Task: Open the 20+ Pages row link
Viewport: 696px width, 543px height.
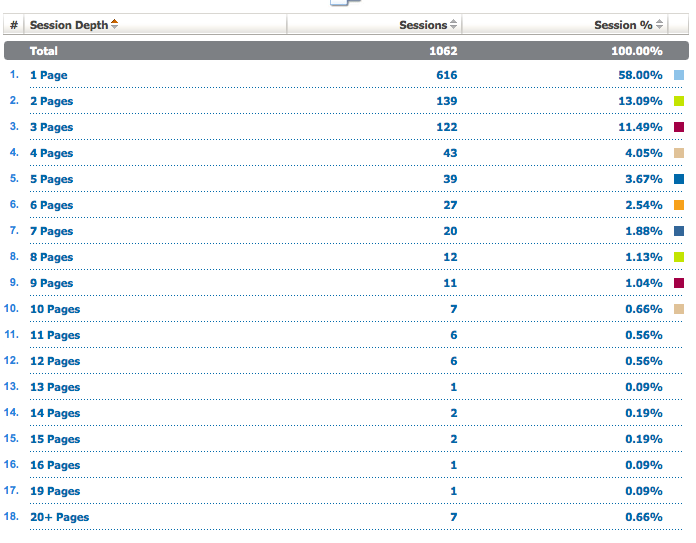Action: click(59, 517)
